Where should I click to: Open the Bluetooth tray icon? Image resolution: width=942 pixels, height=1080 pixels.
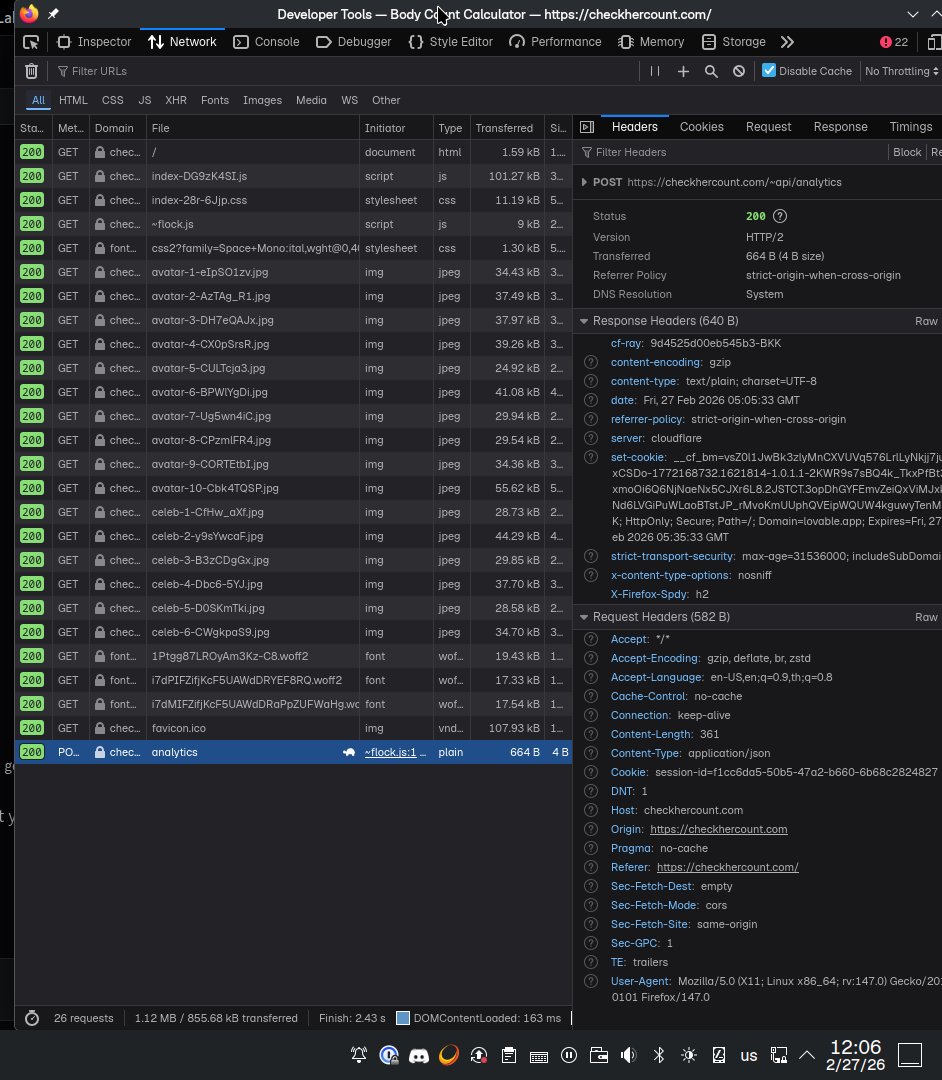(659, 1055)
